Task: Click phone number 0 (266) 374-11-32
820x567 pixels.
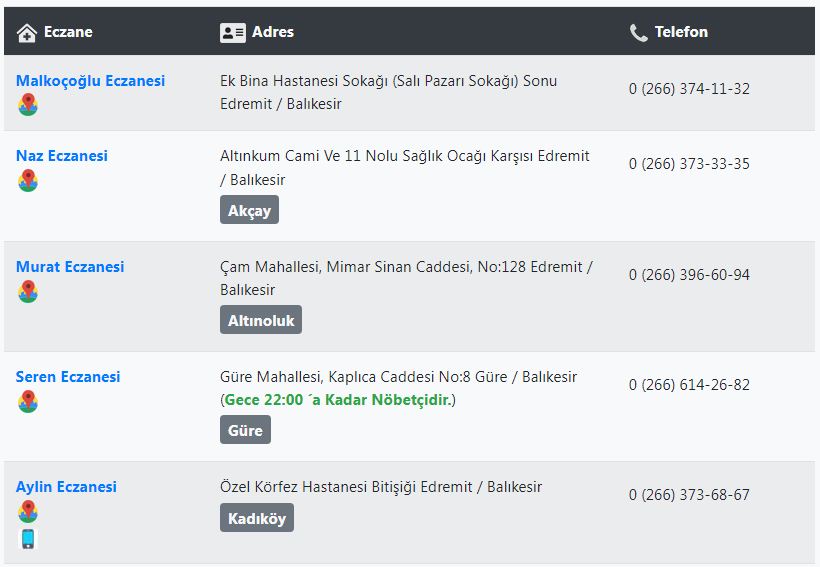Action: pyautogui.click(x=689, y=88)
